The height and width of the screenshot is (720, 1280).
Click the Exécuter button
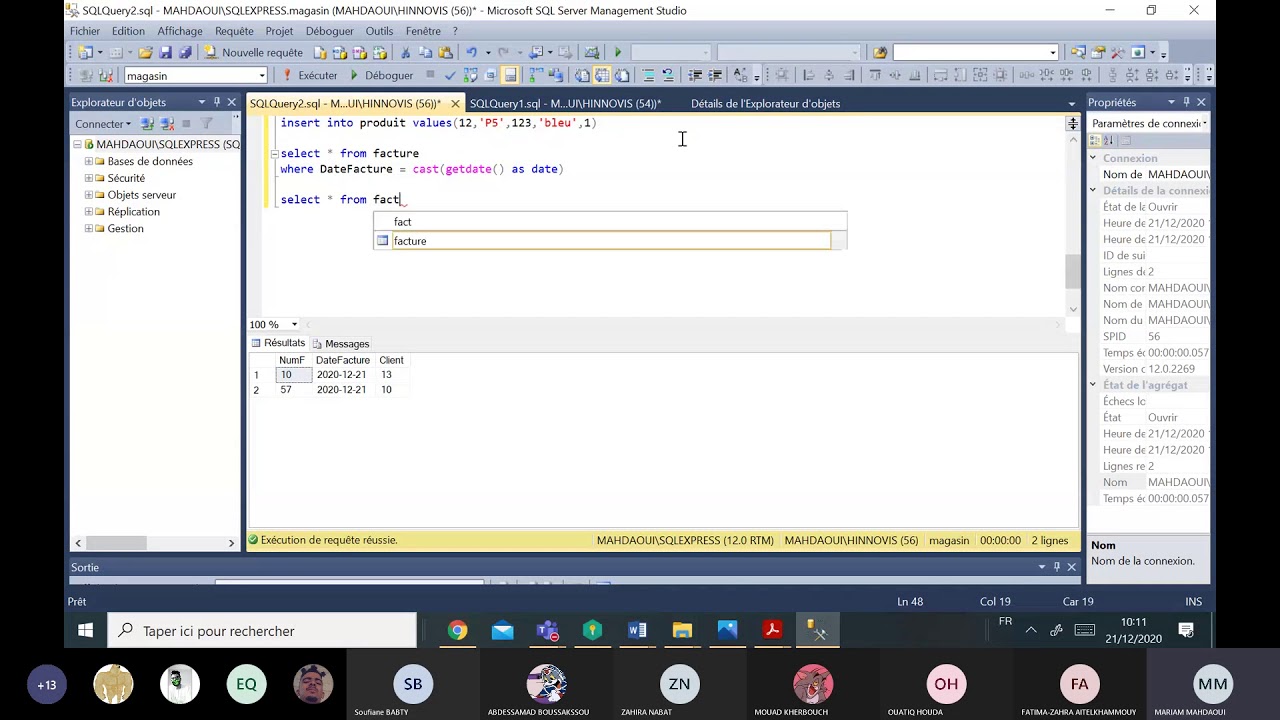(311, 75)
